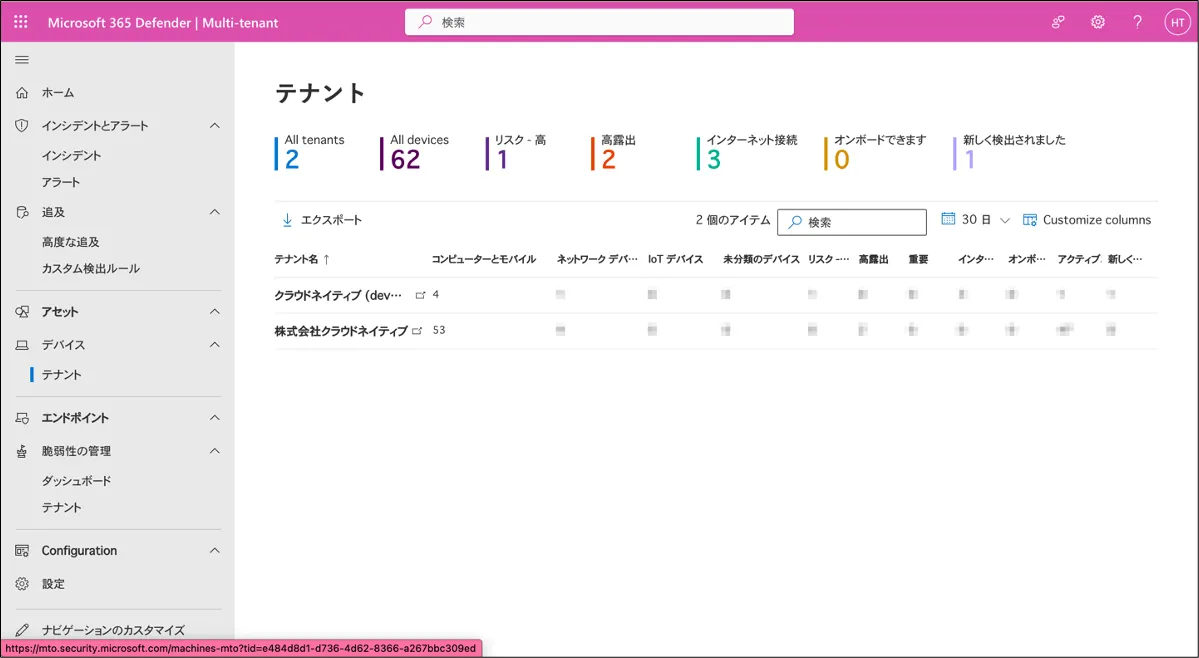1199x658 pixels.
Task: Collapse the インシデントとアラート section chevron
Action: pyautogui.click(x=214, y=126)
